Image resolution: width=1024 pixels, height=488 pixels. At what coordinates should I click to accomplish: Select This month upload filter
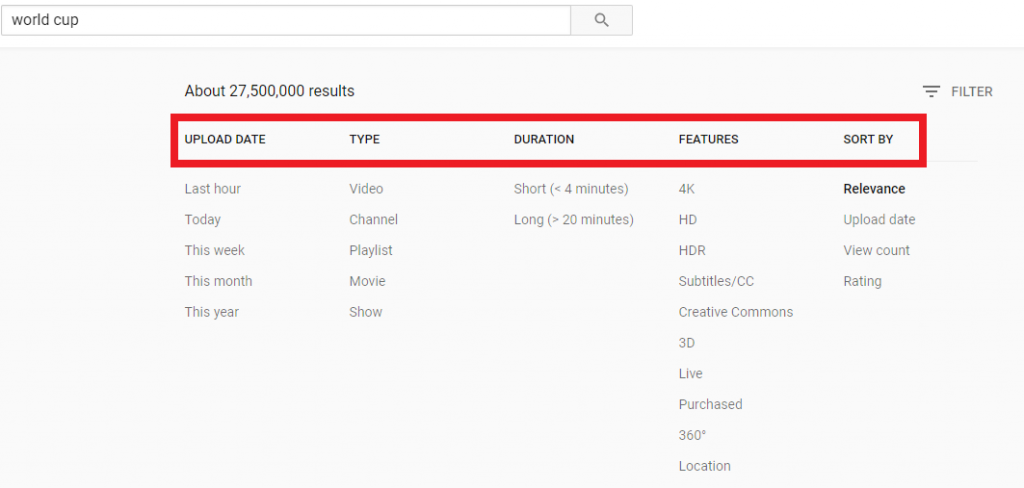pos(218,281)
